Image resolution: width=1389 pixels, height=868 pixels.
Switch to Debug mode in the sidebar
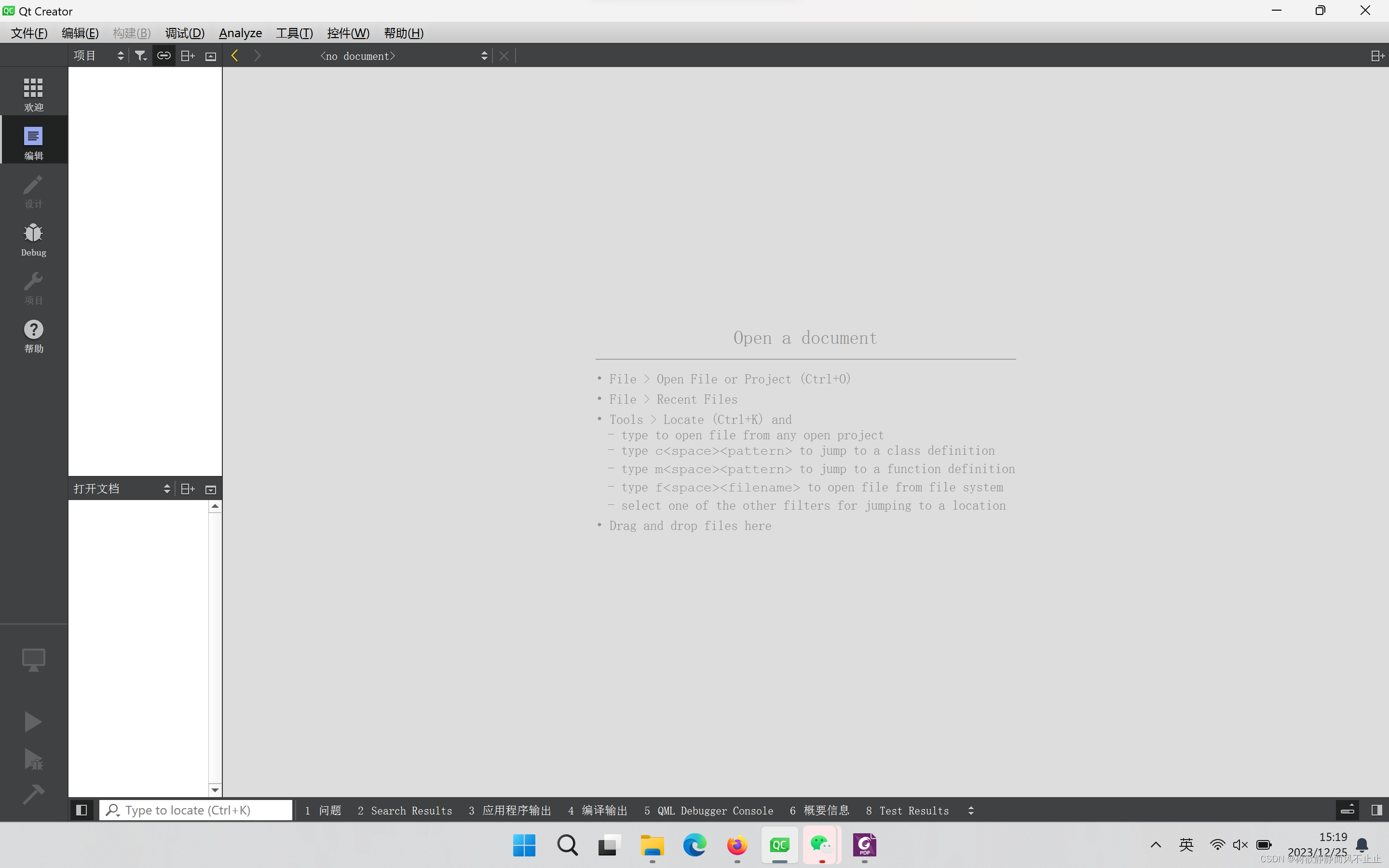[x=33, y=239]
